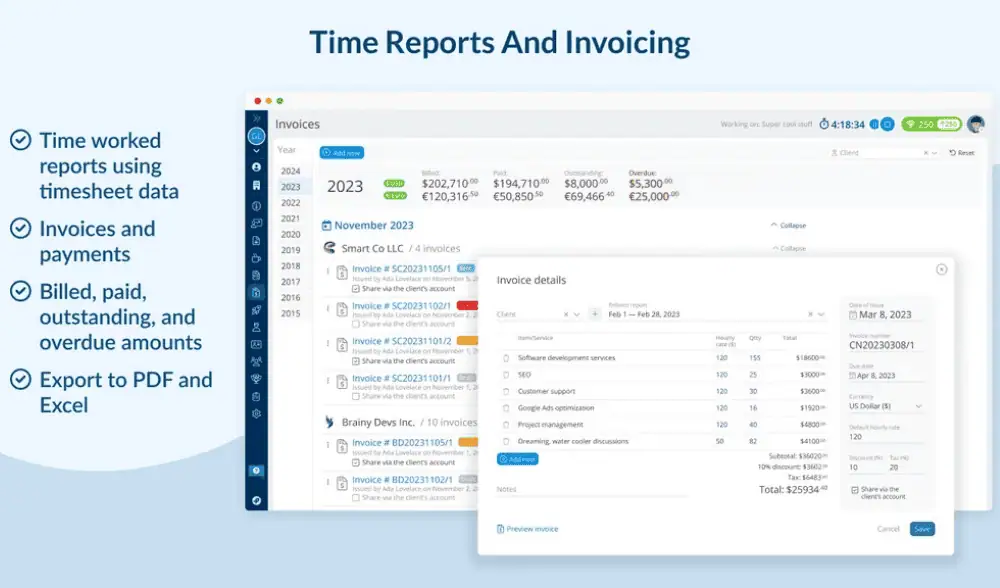1000x588 pixels.
Task: Open the Client filter dropdown in header
Action: pos(885,153)
